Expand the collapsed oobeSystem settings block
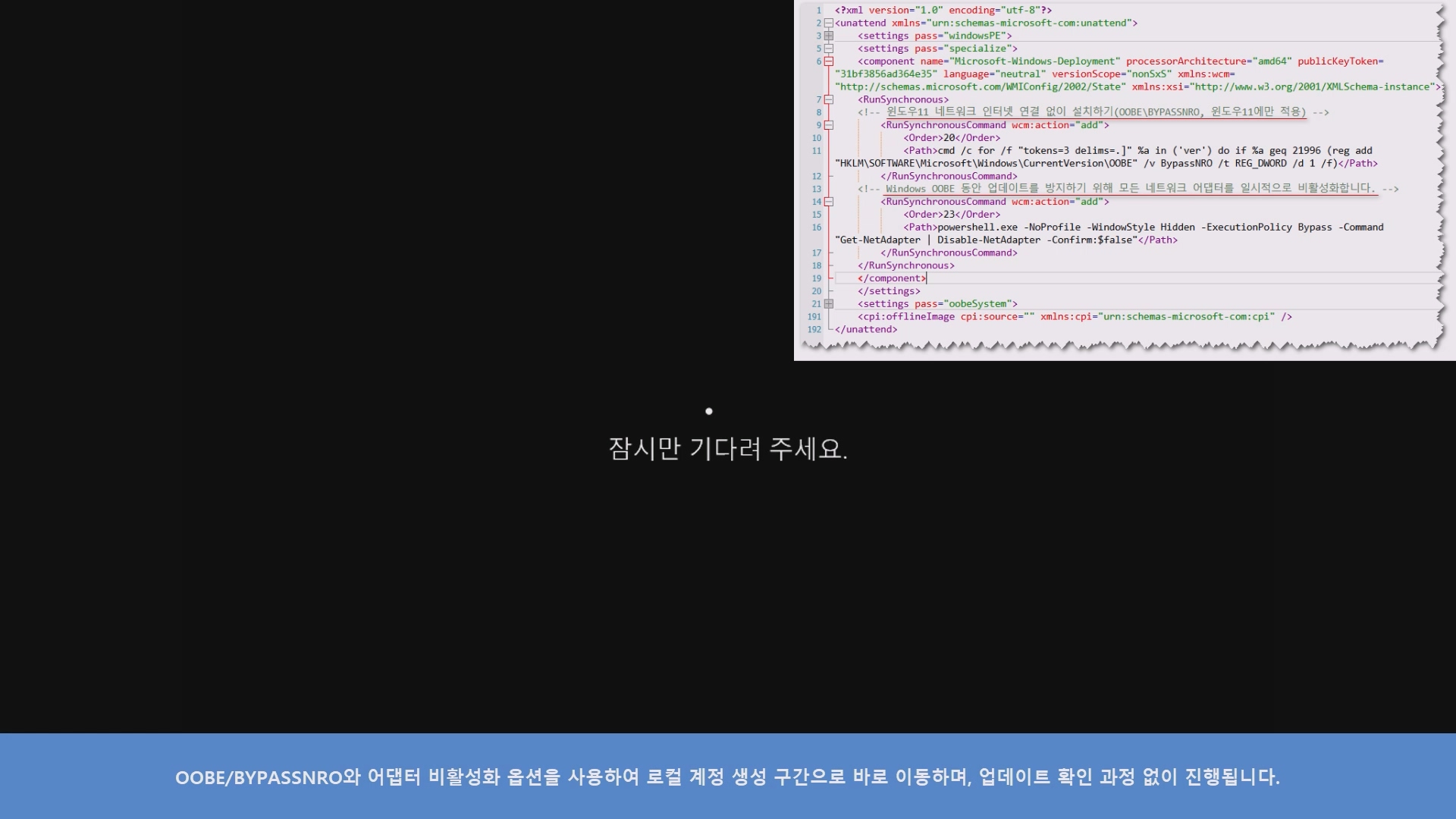This screenshot has width=1456, height=819. pos(829,304)
